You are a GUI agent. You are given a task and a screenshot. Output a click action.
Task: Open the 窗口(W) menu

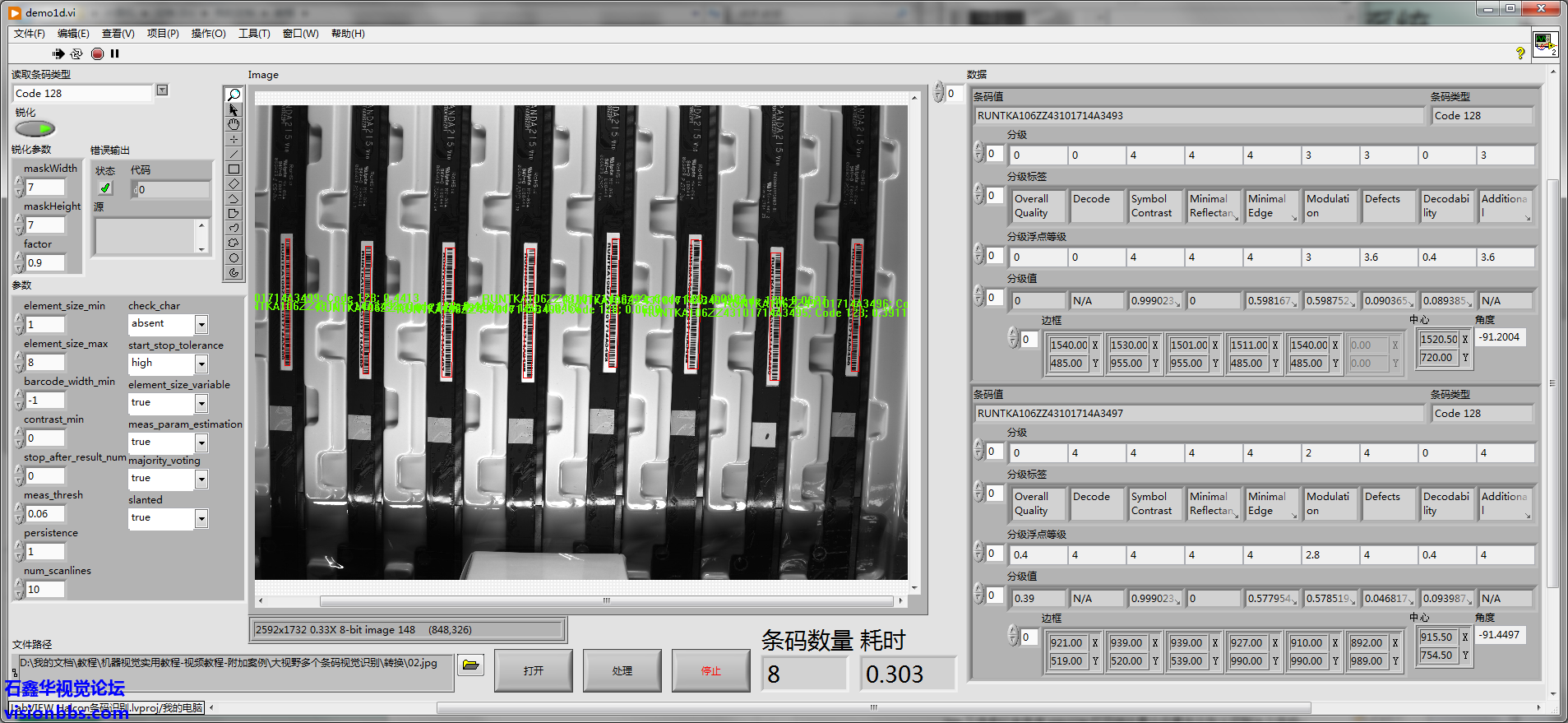pos(300,34)
